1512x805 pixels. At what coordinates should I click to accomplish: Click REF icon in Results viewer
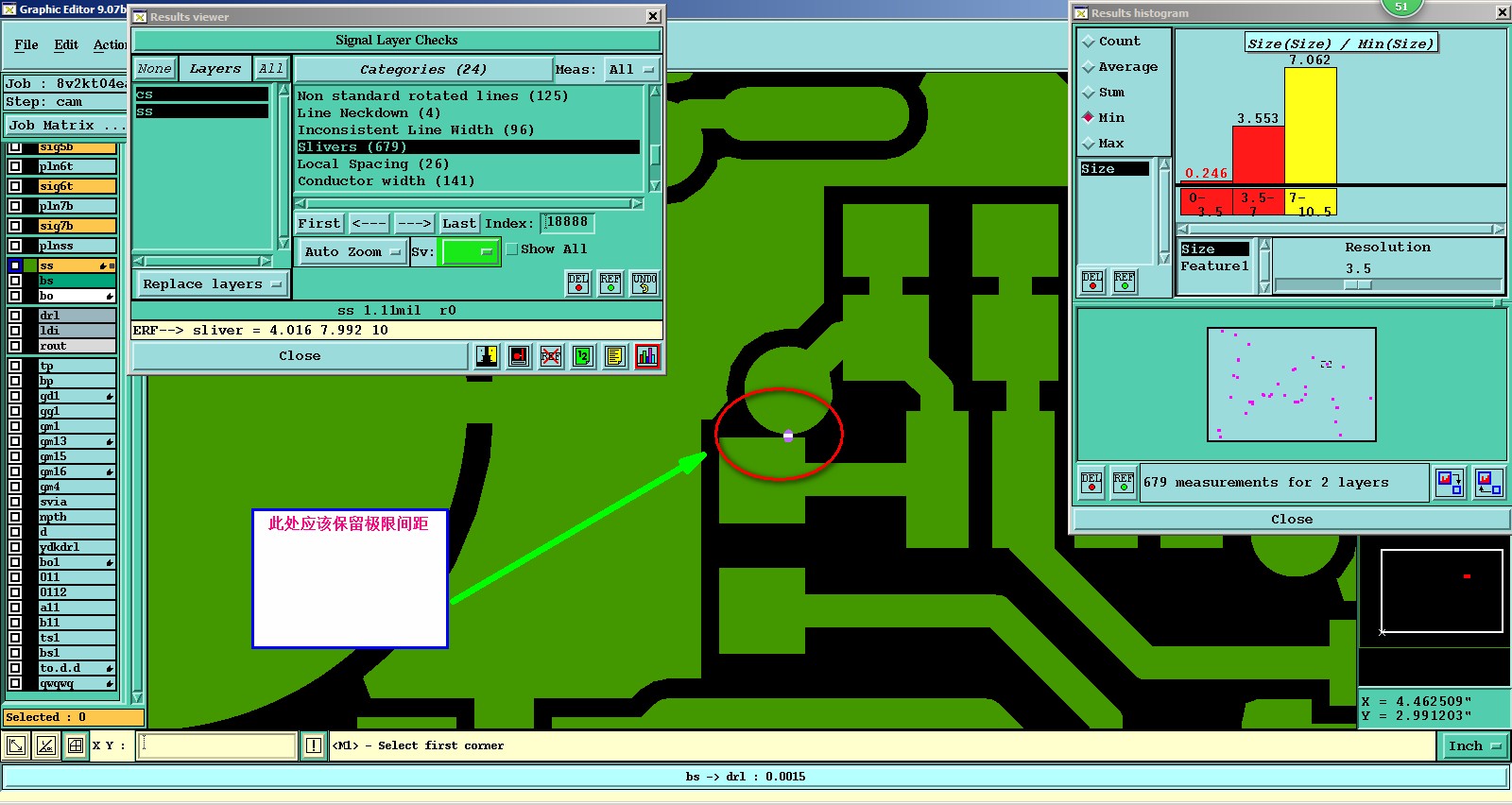point(610,283)
